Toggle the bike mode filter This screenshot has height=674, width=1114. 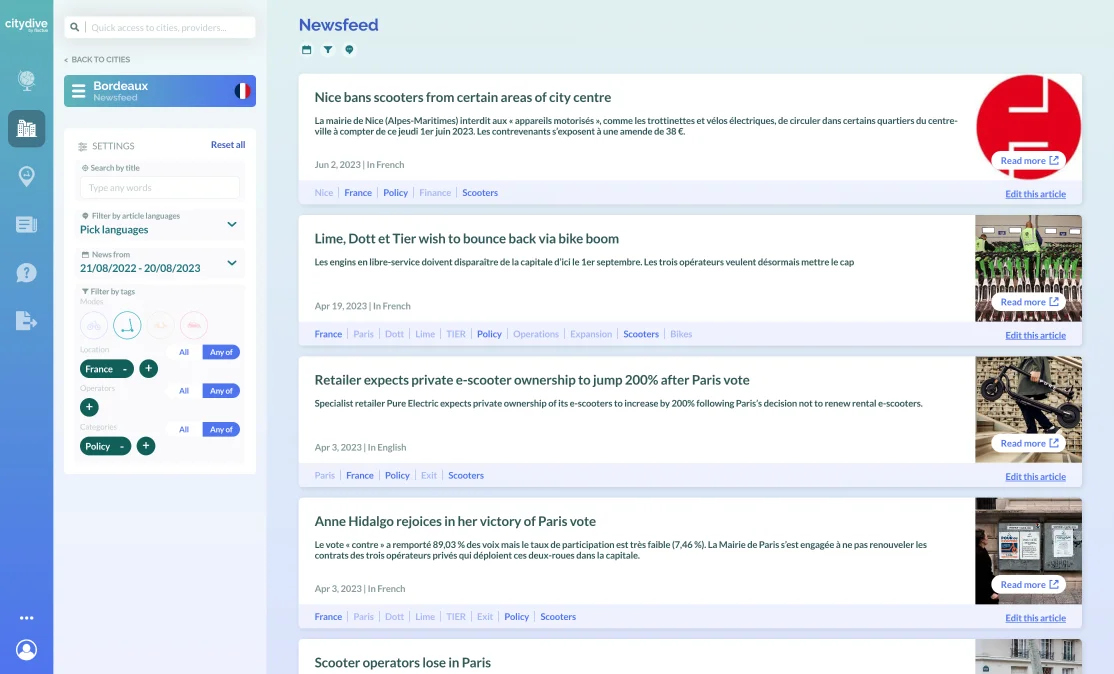(x=94, y=325)
